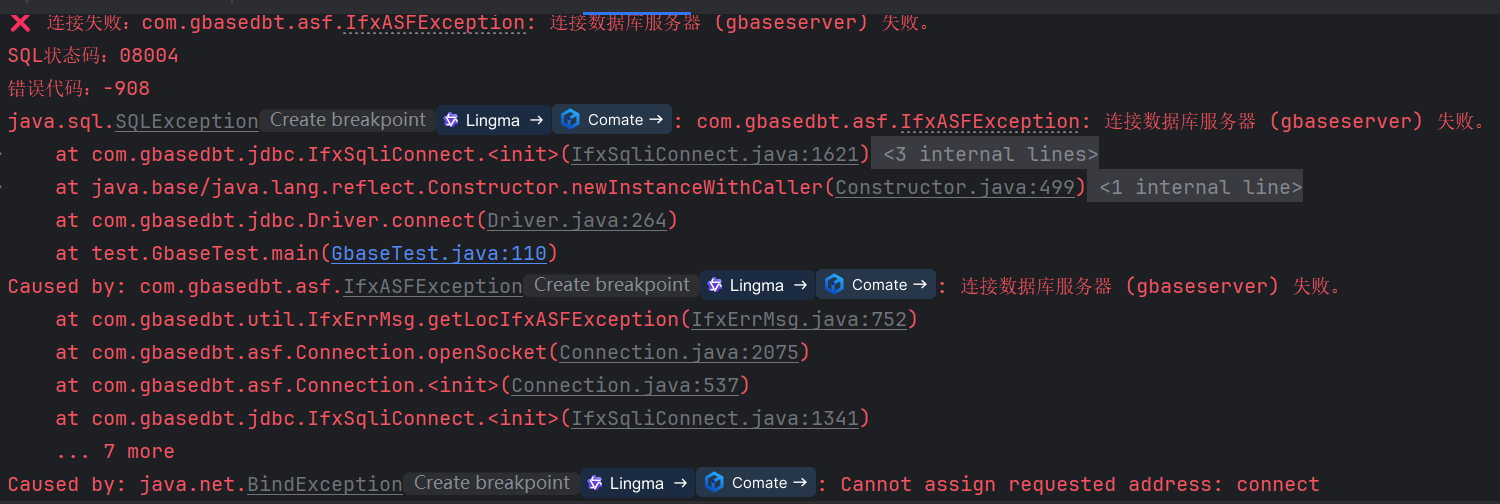
Task: Open the Driver.java:264 stack frame link
Action: pos(577,220)
